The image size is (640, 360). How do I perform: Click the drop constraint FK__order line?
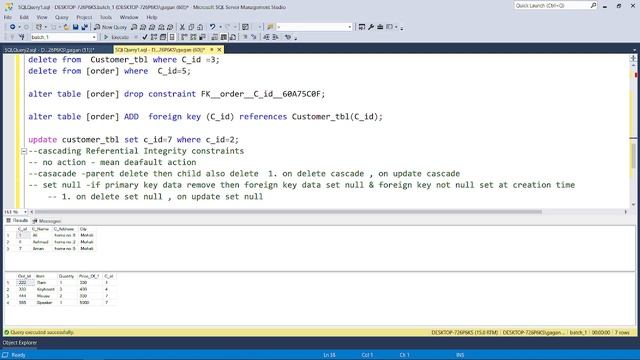tap(177, 94)
